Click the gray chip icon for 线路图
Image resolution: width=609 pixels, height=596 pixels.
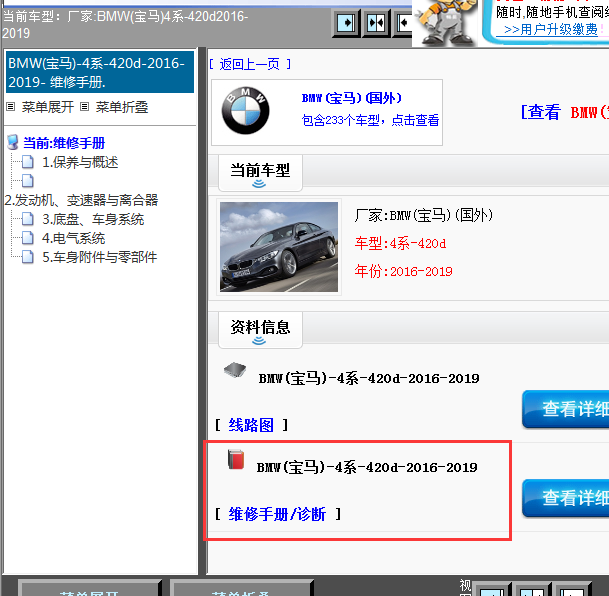(x=235, y=370)
